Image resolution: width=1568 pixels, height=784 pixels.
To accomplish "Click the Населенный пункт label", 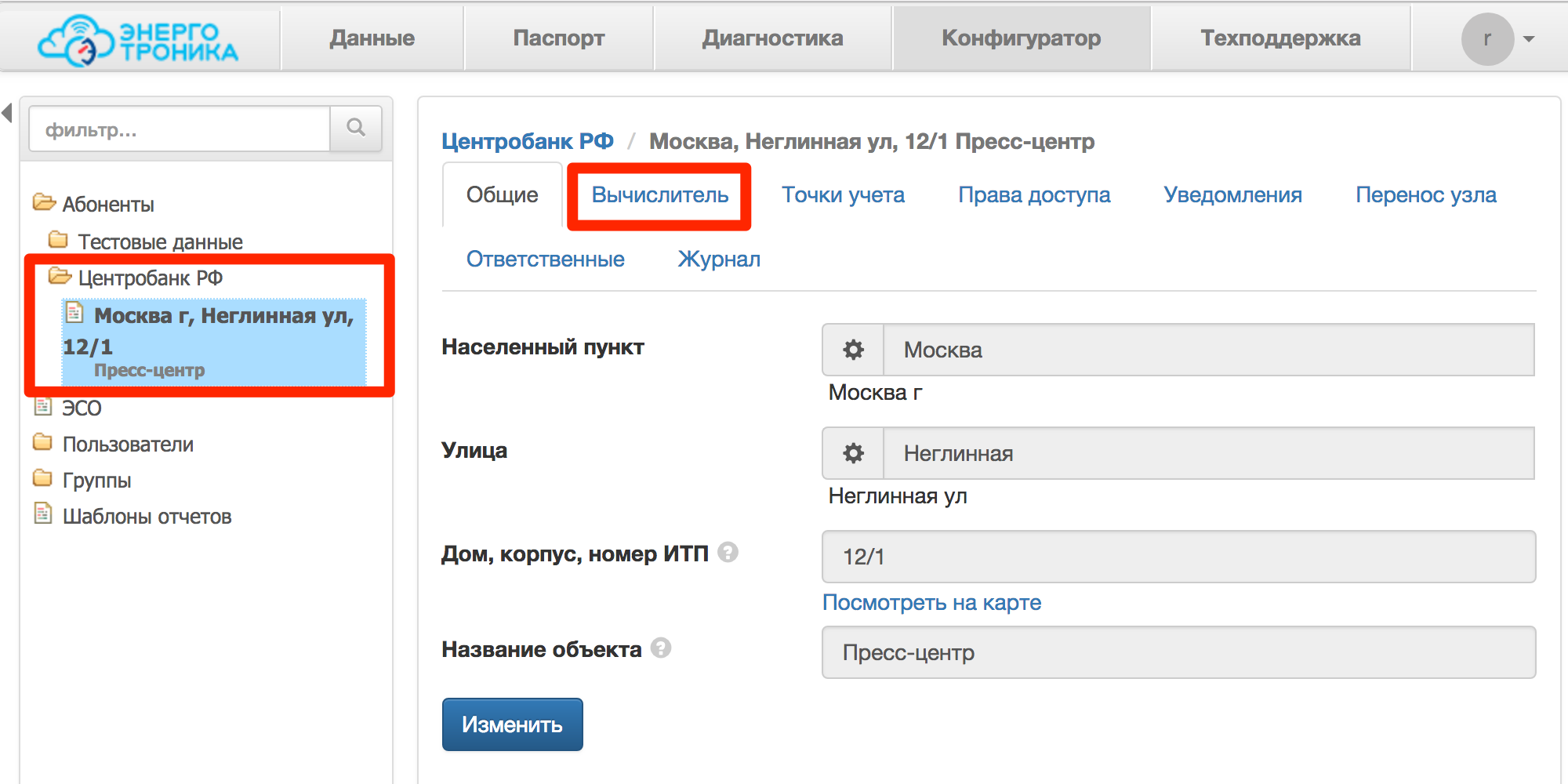I will [x=543, y=347].
